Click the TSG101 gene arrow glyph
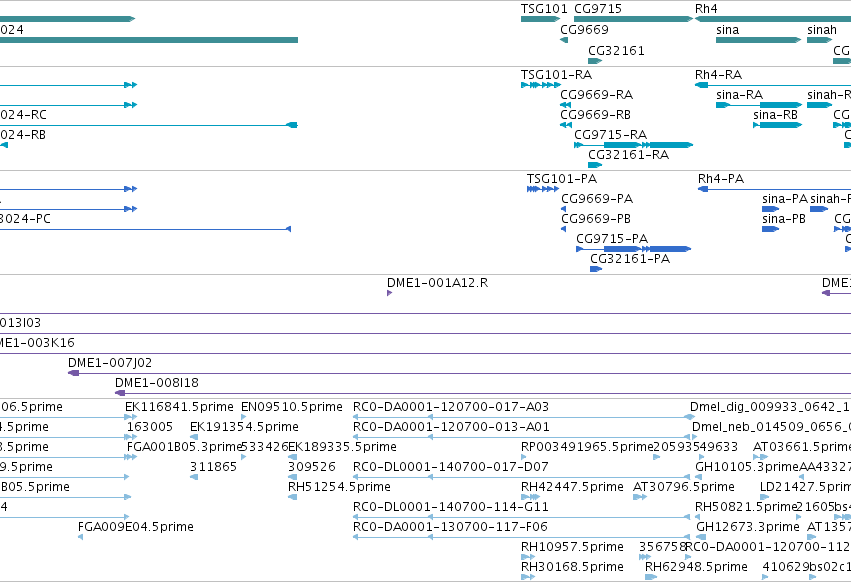The image size is (851, 582). pyautogui.click(x=540, y=19)
